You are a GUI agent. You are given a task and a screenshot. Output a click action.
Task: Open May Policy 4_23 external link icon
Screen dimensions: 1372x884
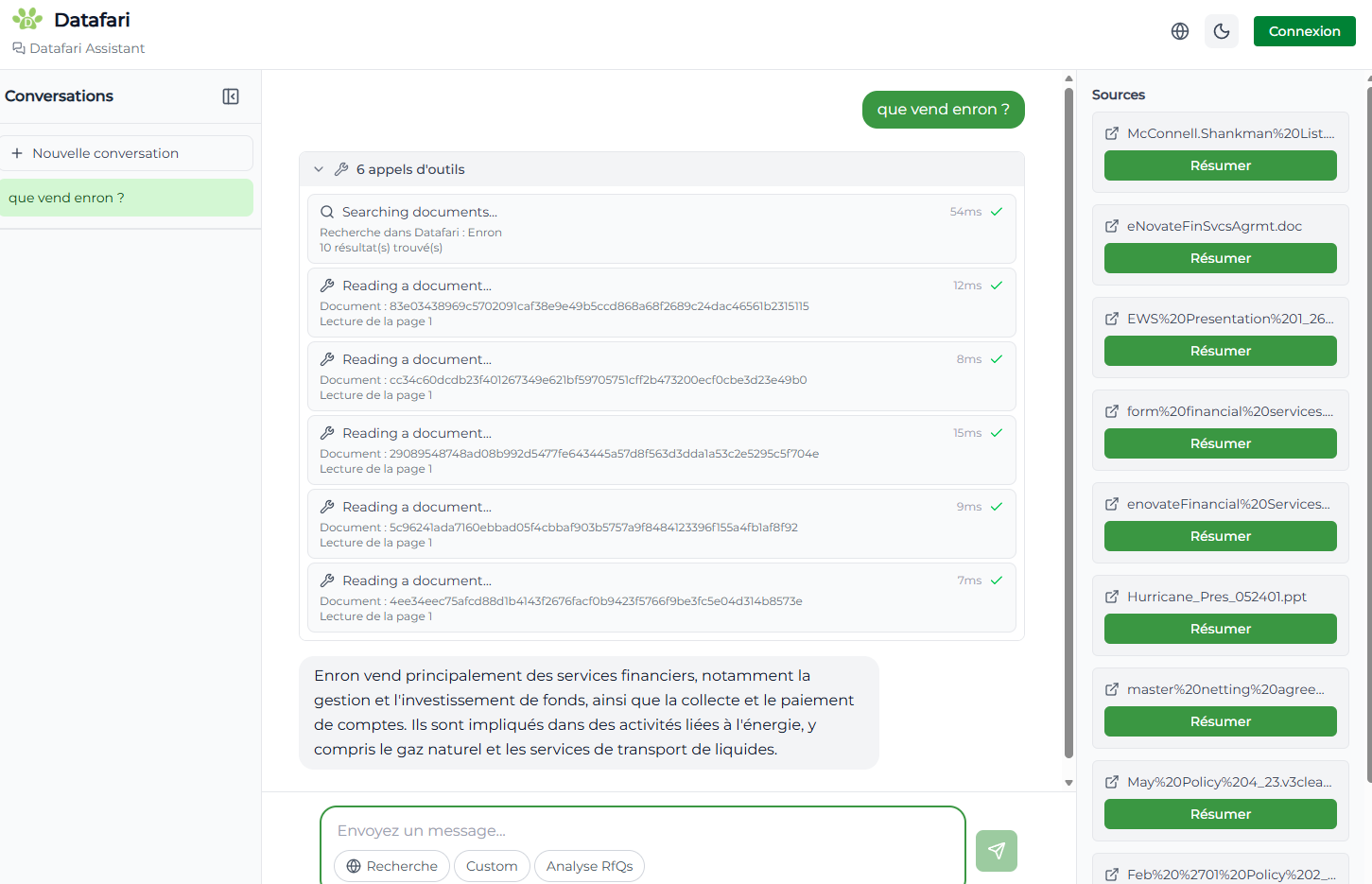[x=1112, y=782]
